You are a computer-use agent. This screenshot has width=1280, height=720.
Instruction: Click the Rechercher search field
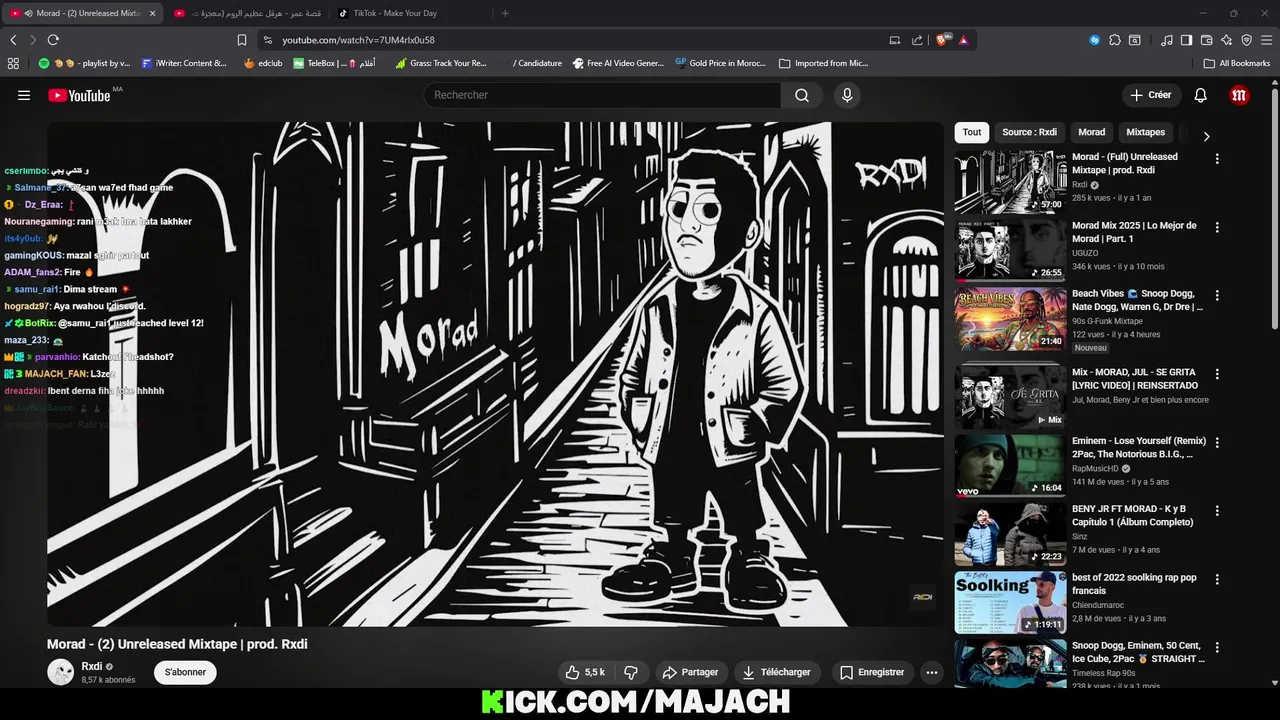(x=602, y=95)
